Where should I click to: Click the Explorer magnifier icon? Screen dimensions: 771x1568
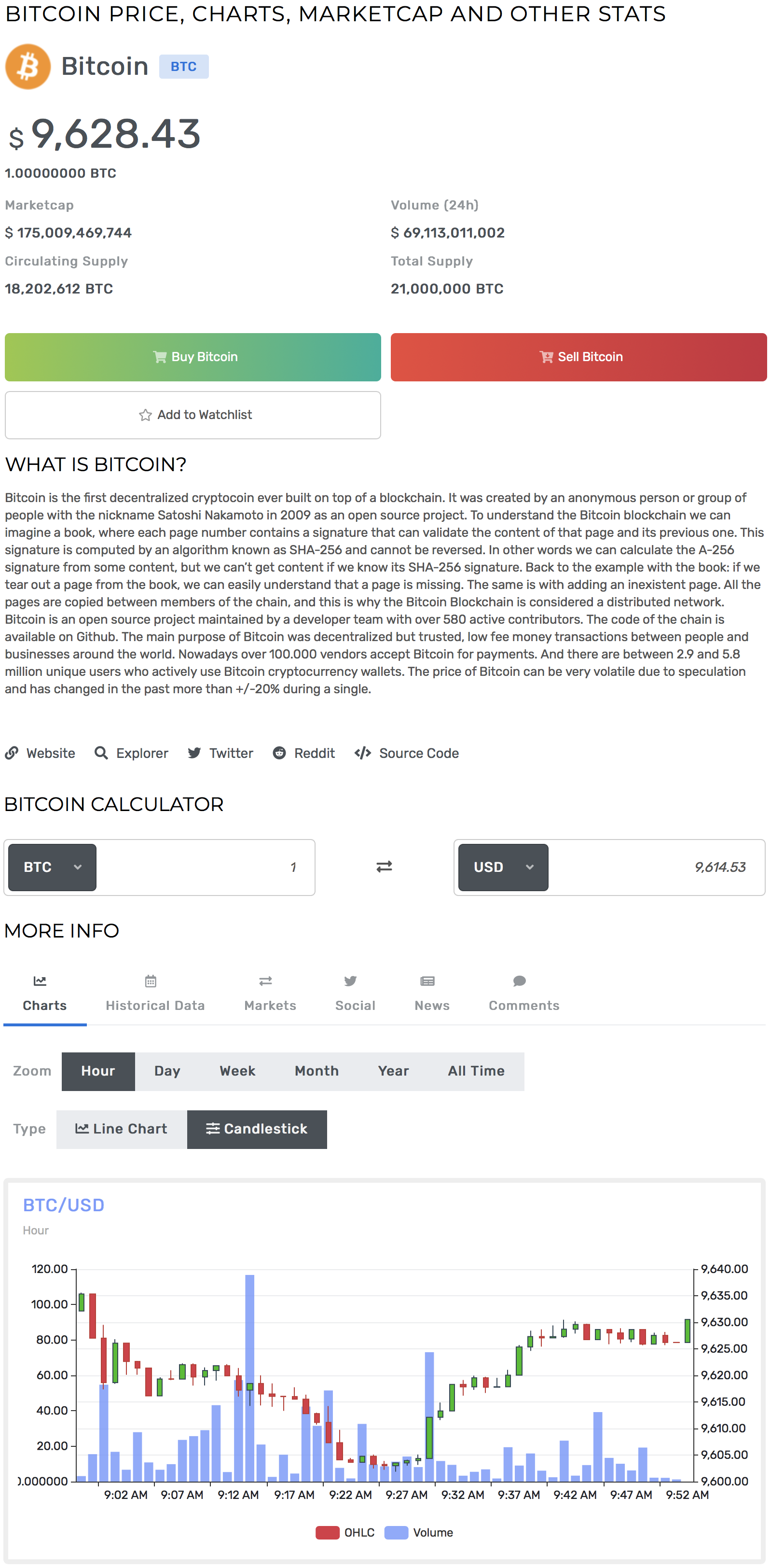(101, 753)
